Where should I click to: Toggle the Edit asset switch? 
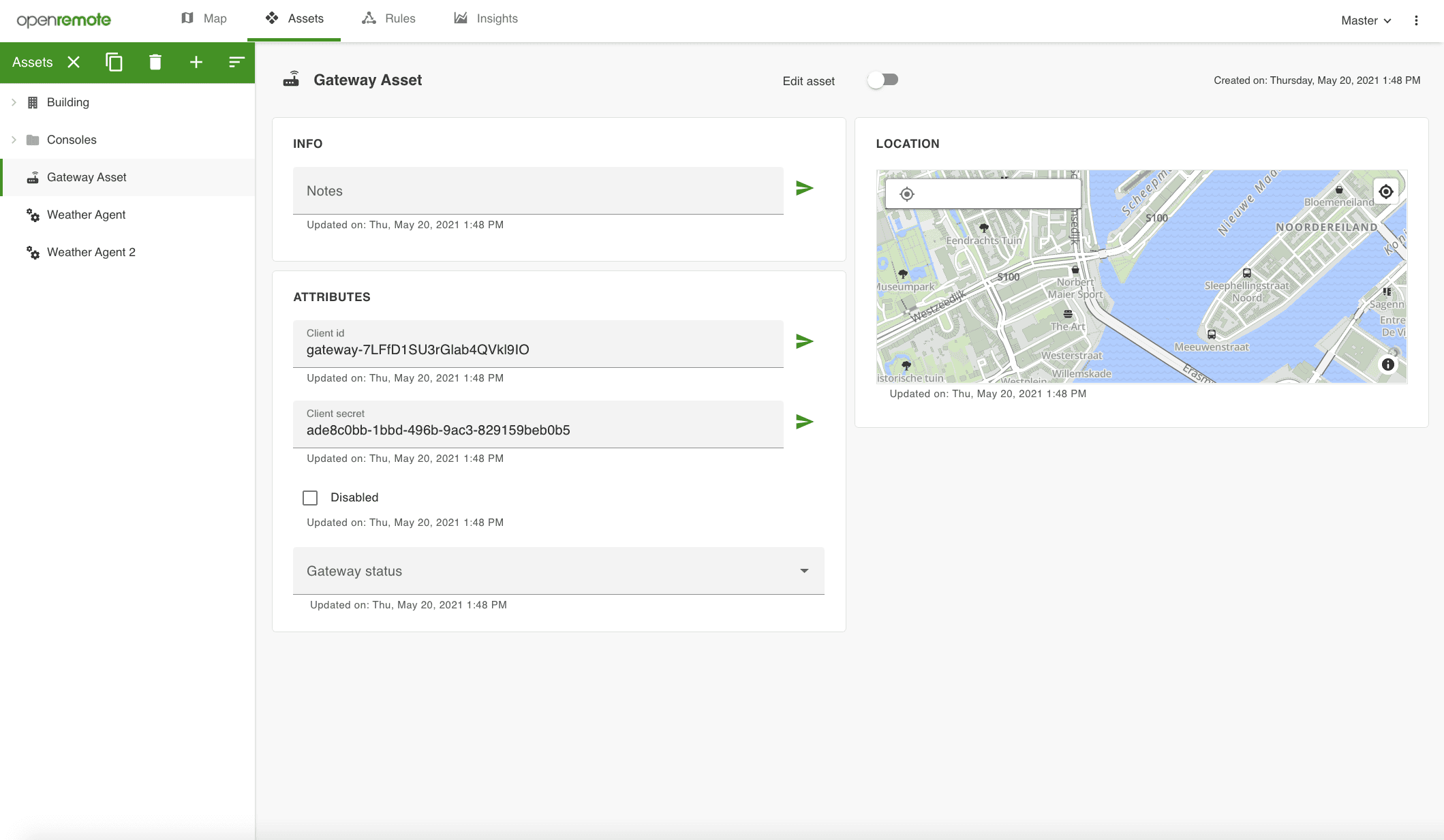tap(883, 80)
